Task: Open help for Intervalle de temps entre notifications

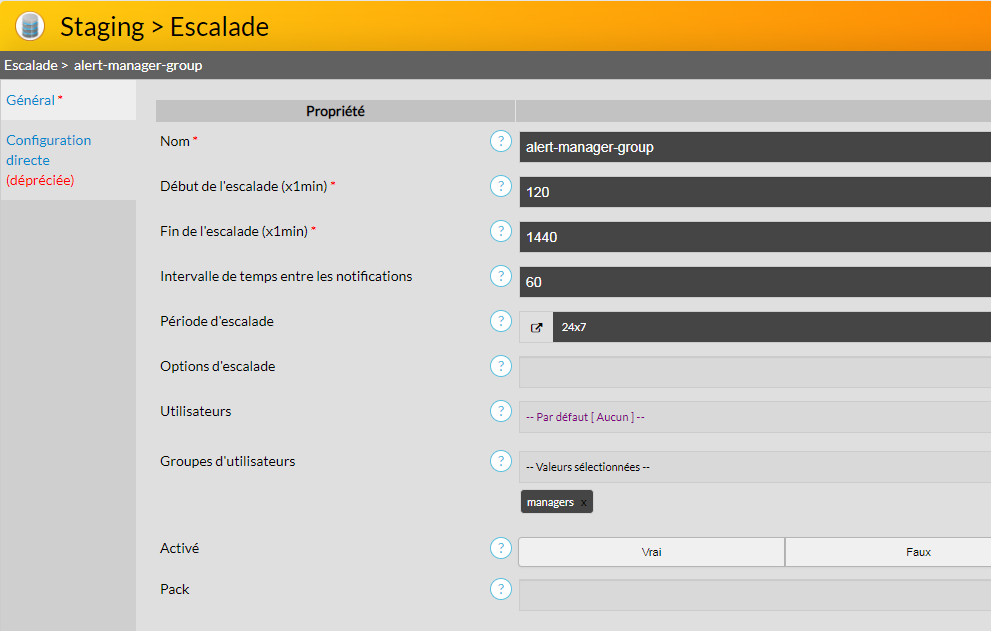Action: click(x=501, y=276)
